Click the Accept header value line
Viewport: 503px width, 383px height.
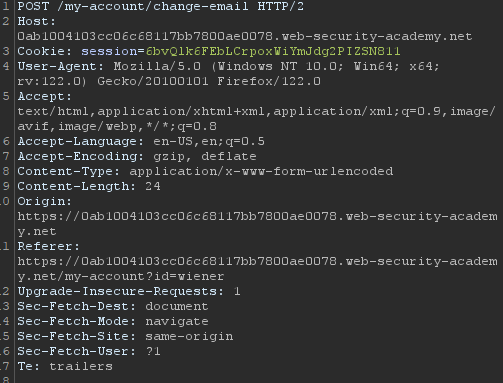(257, 119)
